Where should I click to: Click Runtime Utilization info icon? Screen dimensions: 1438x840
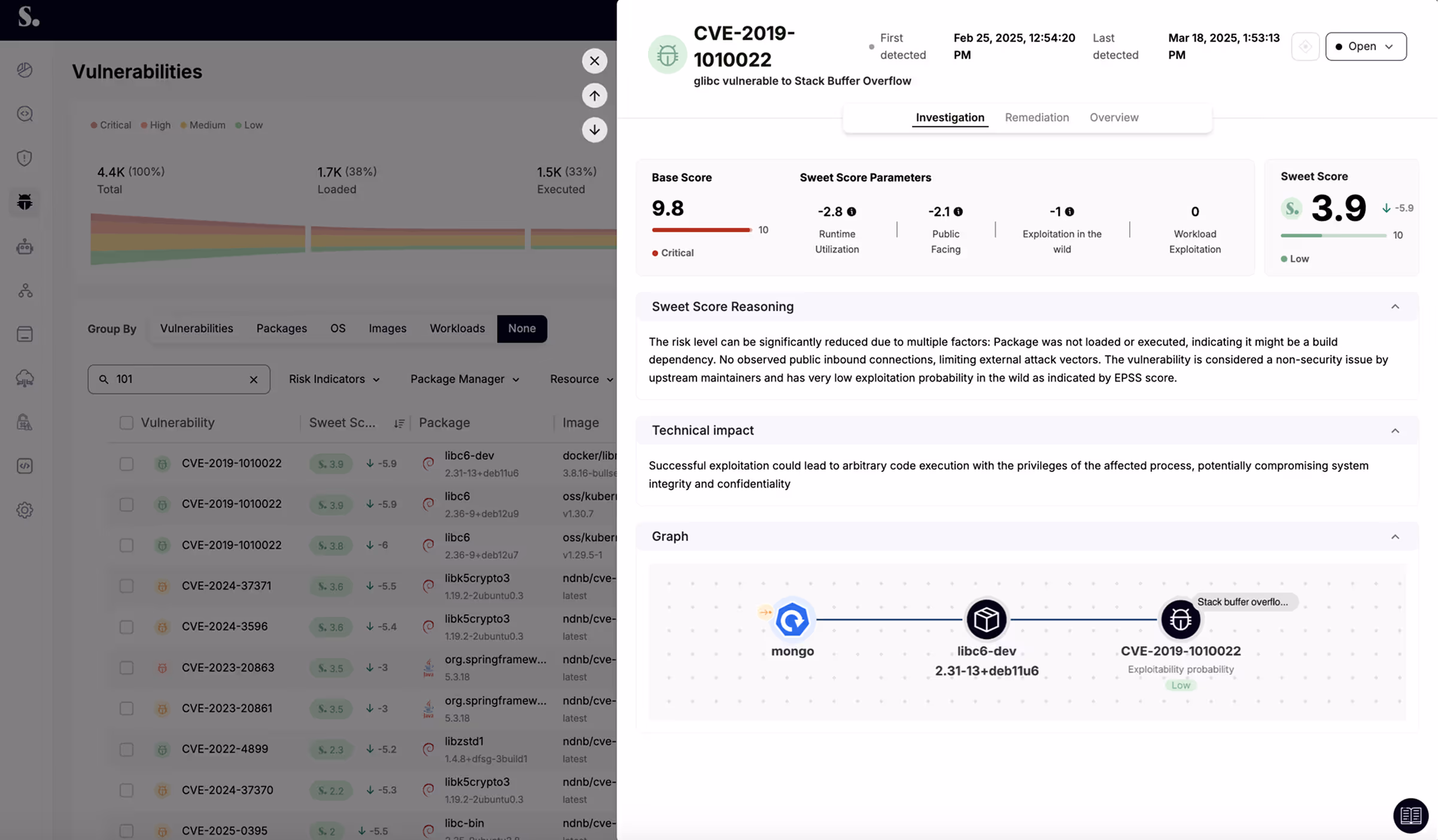pos(852,212)
